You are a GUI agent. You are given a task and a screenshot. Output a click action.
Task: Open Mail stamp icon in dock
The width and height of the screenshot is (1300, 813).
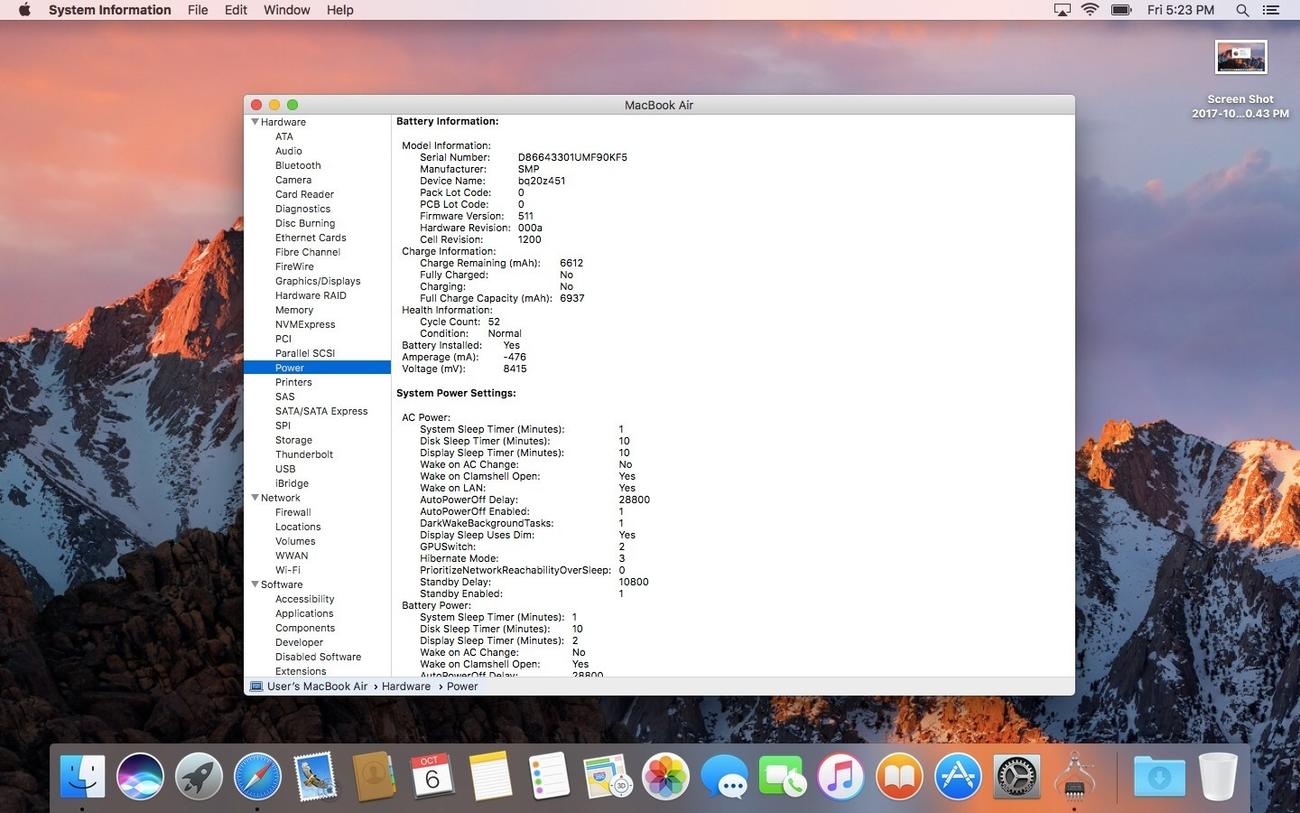tap(316, 776)
